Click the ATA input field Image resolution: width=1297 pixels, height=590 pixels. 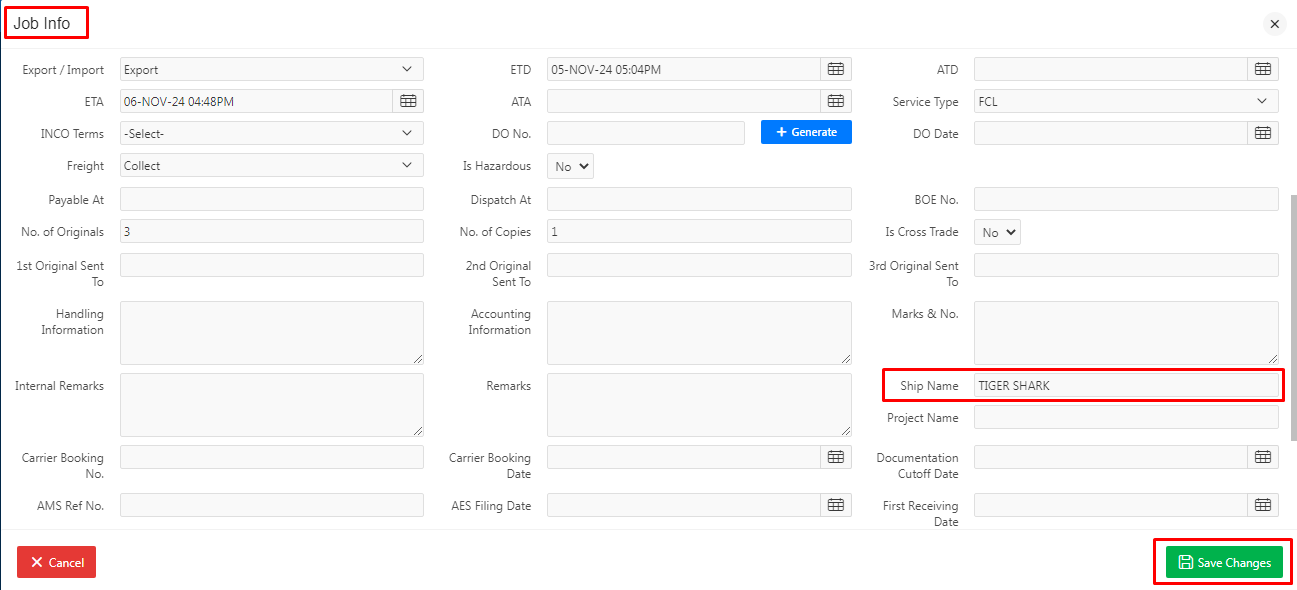coord(684,101)
